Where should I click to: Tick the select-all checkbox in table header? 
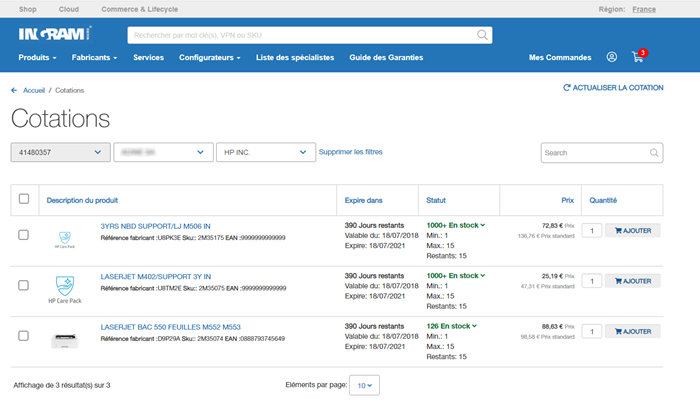point(24,199)
